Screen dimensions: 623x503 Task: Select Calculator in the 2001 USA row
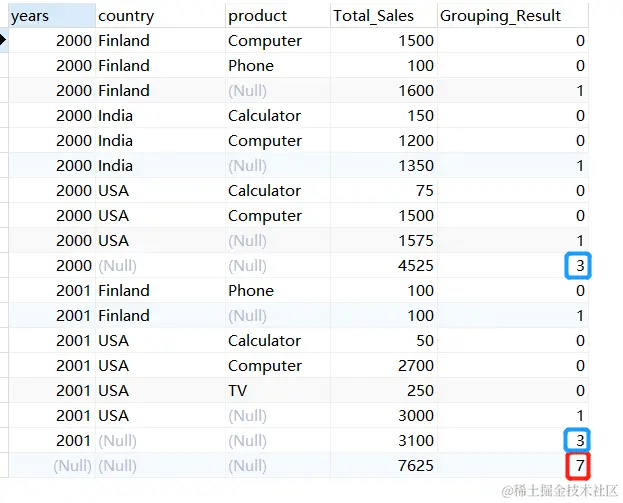pos(278,340)
